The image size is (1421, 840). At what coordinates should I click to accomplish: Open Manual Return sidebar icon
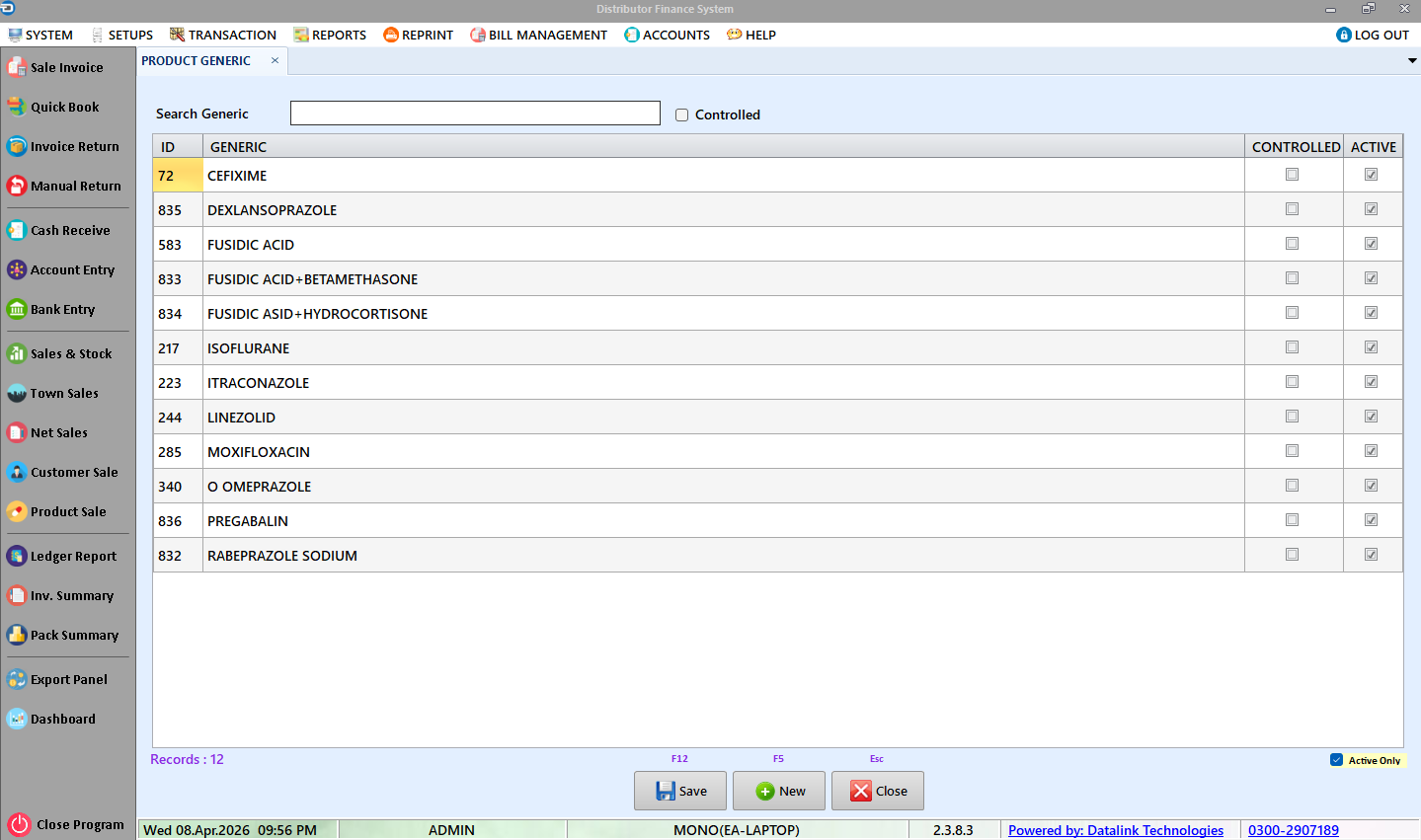pos(16,186)
